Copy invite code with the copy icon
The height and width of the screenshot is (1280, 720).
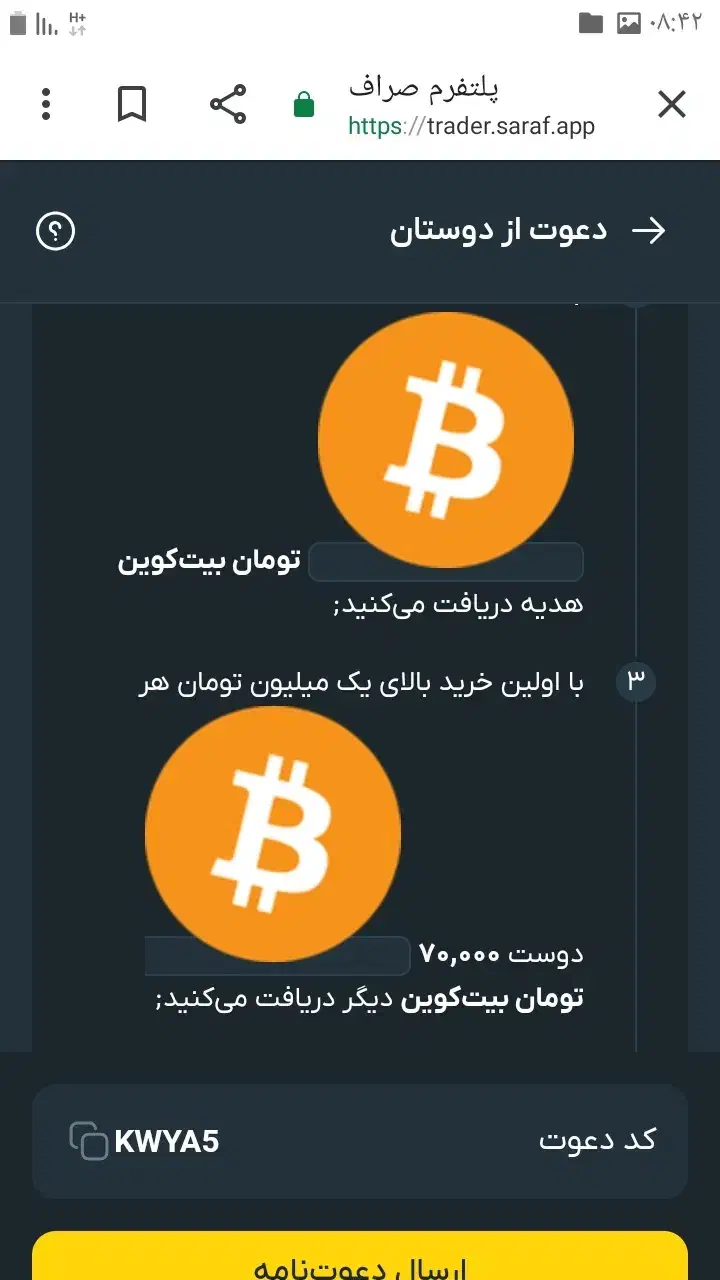(88, 1141)
